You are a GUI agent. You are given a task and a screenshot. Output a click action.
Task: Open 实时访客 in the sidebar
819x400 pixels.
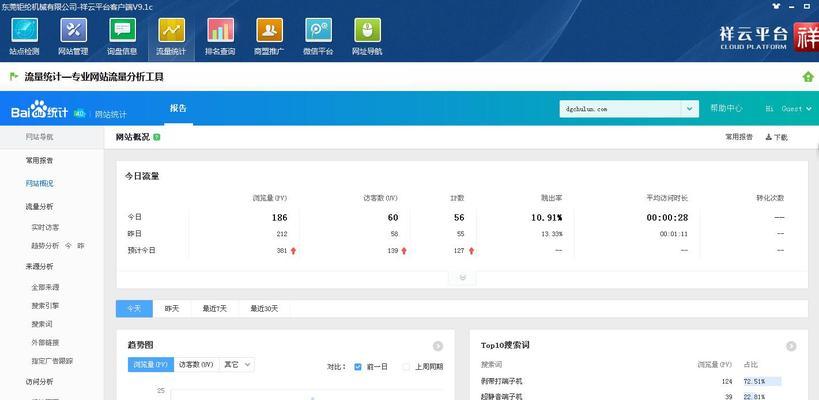tap(45, 228)
